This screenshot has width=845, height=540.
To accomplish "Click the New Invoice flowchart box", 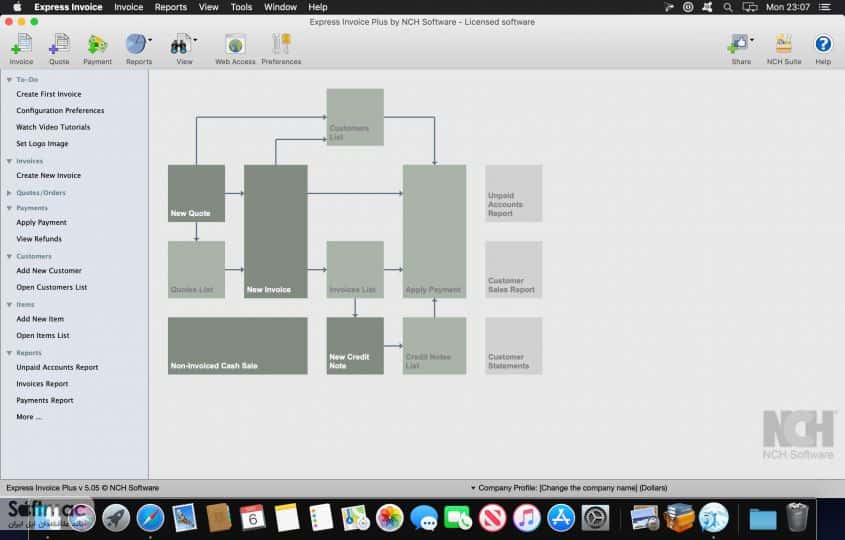I will [275, 231].
